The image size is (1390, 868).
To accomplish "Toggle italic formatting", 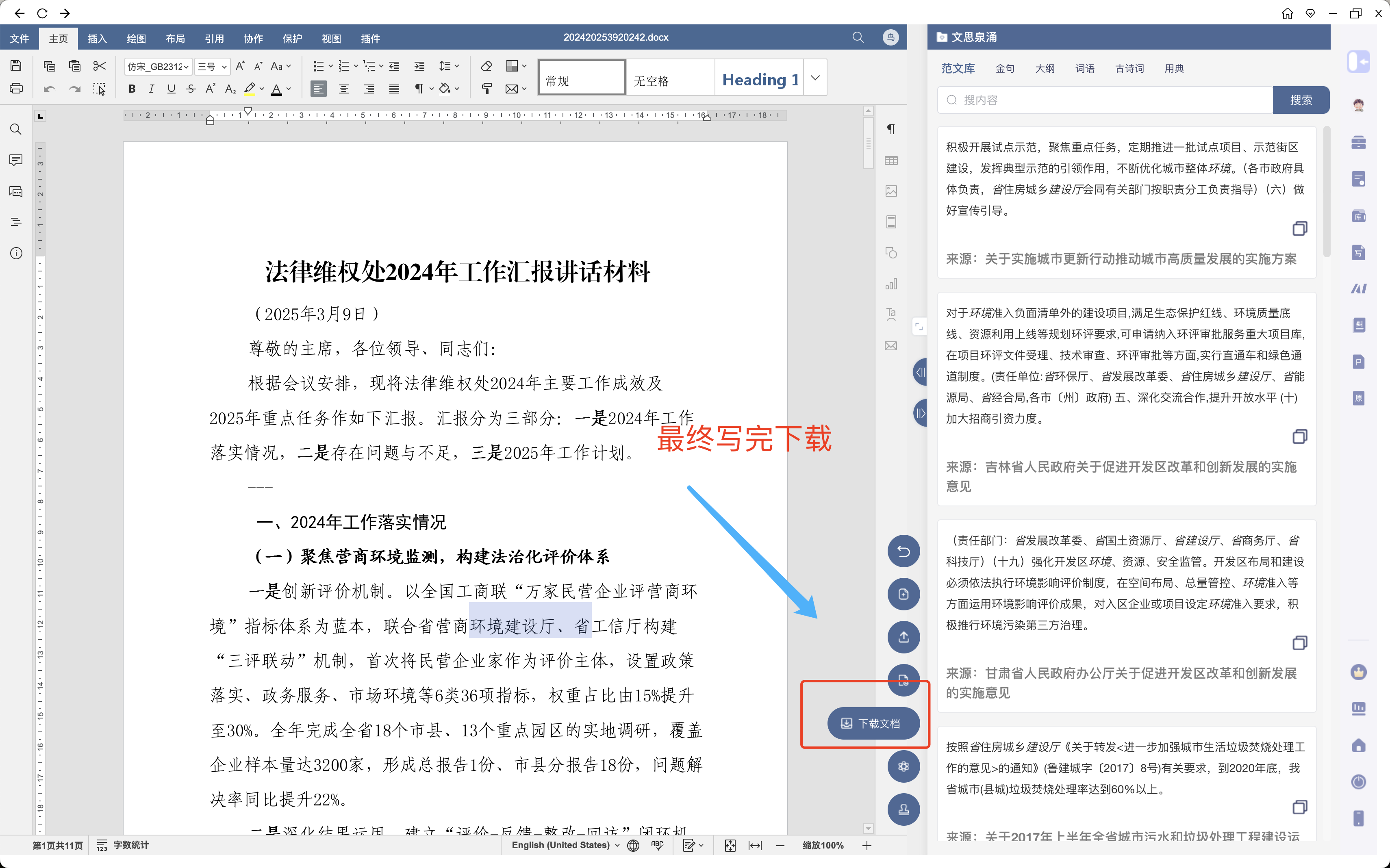I will [x=152, y=89].
